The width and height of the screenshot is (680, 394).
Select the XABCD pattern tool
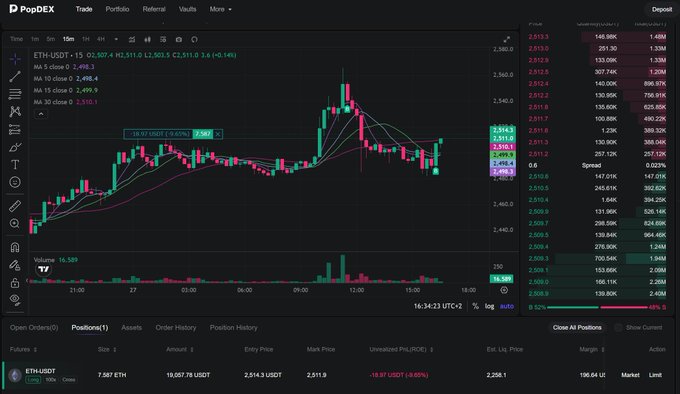click(x=15, y=111)
